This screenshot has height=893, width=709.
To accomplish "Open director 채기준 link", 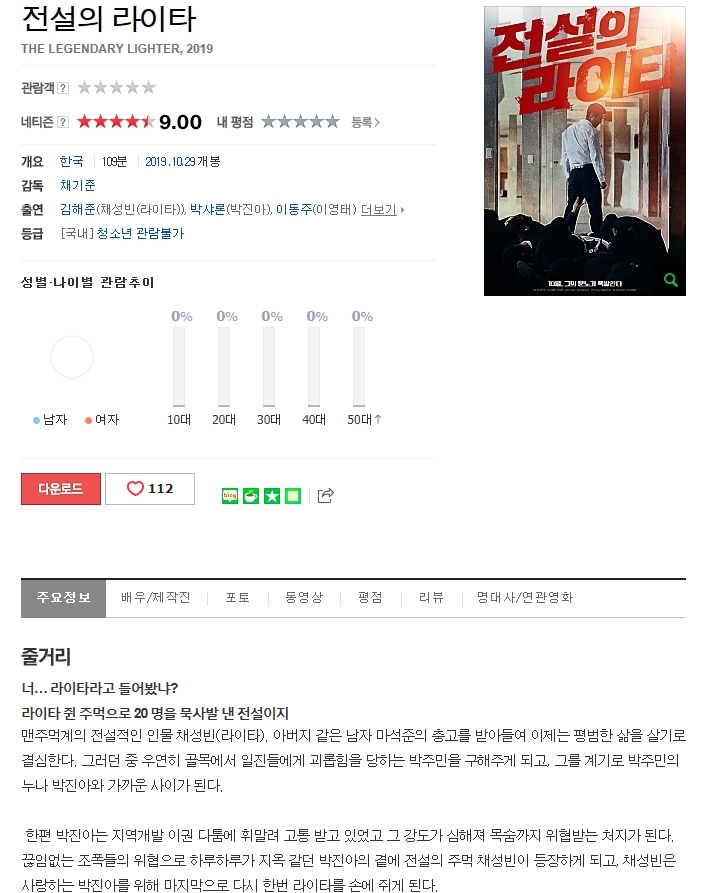I will coord(77,186).
